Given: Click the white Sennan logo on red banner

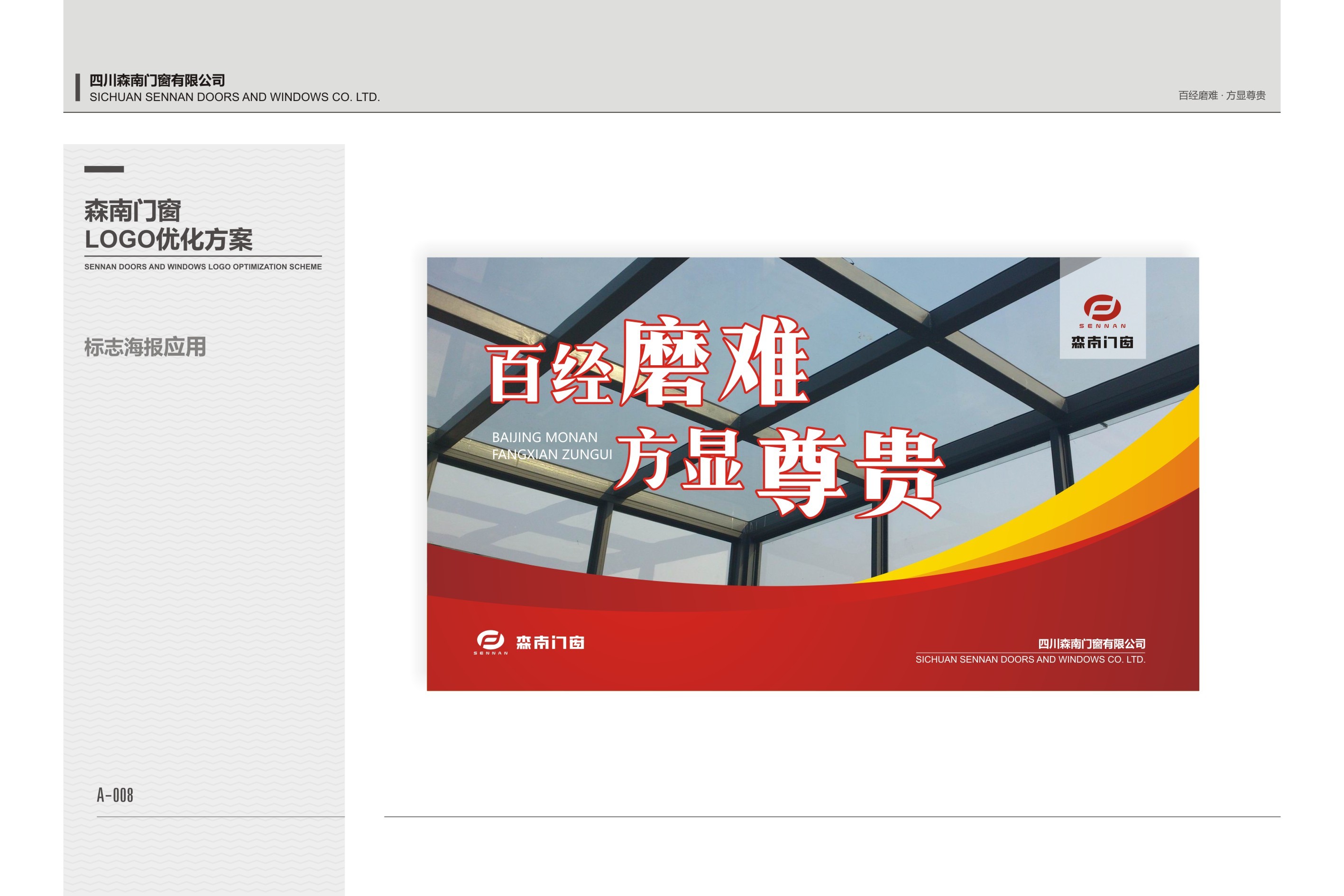Looking at the screenshot, I should [x=490, y=639].
